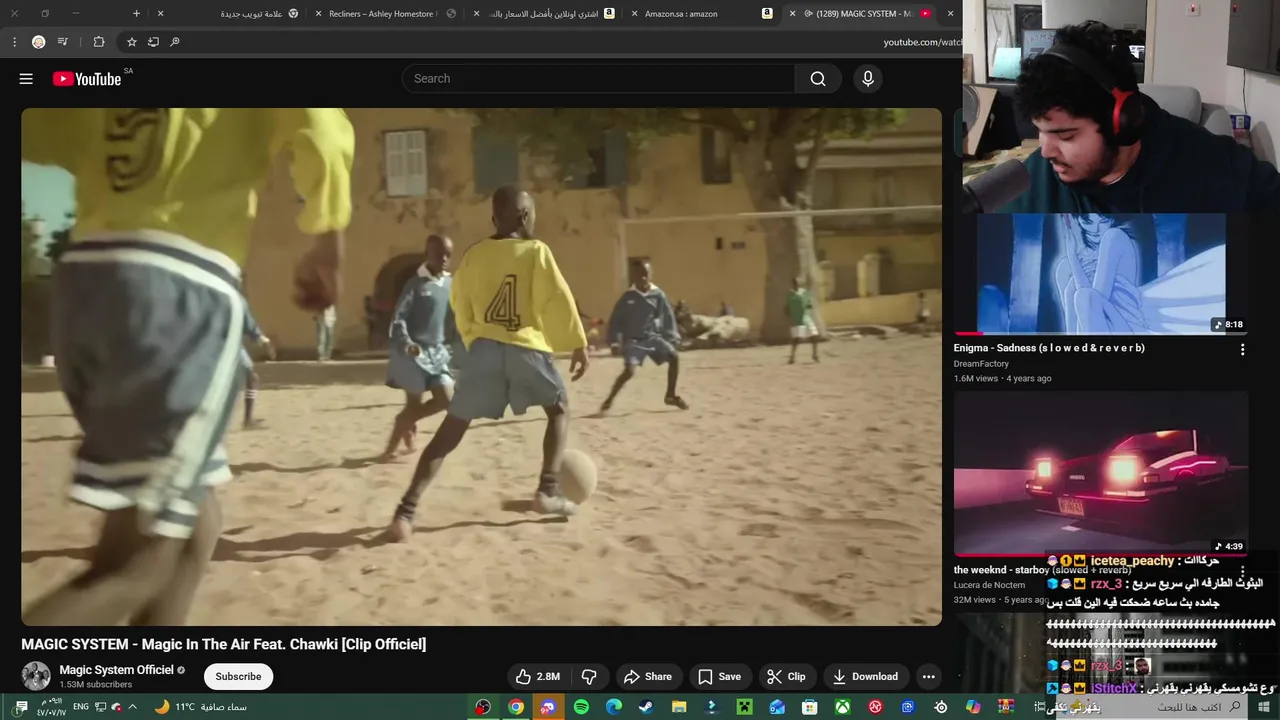Bookmark this page with the star icon
1280x720 pixels.
pos(131,42)
